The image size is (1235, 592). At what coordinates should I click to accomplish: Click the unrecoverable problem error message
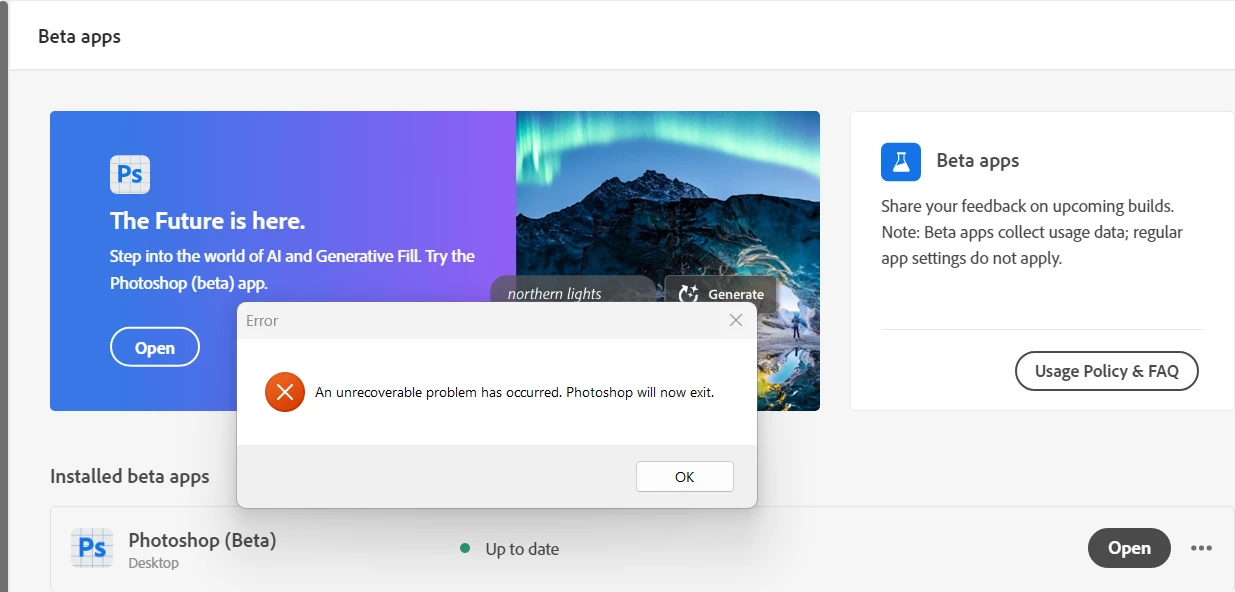(x=515, y=392)
